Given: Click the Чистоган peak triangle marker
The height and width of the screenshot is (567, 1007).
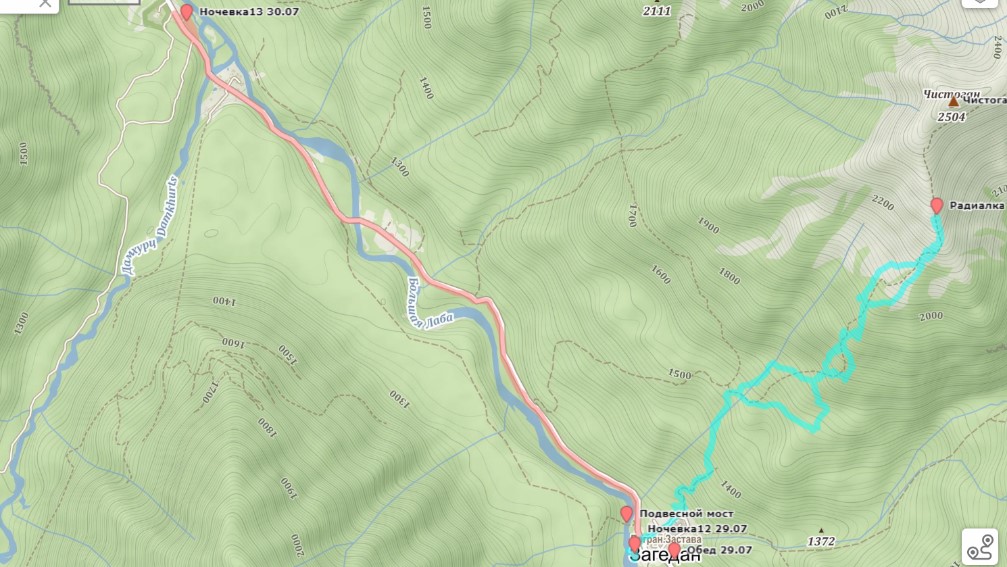Looking at the screenshot, I should tap(953, 101).
